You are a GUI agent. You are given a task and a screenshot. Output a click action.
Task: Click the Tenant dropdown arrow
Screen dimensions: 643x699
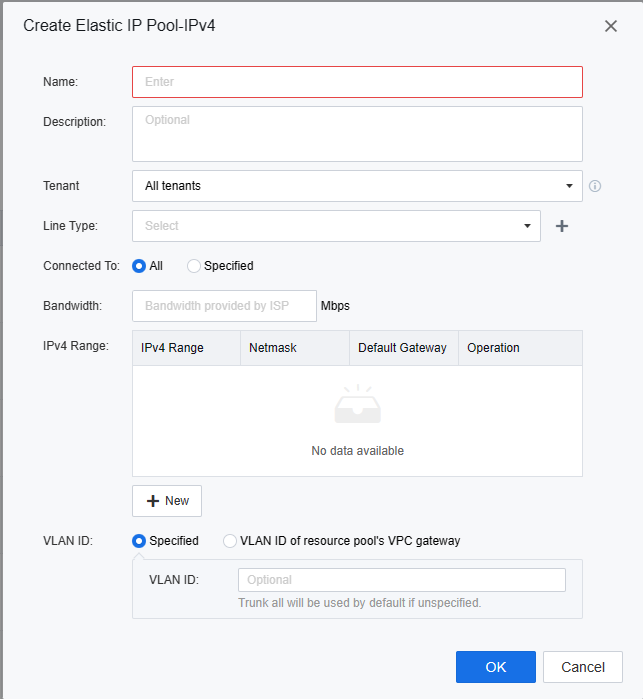coord(568,186)
